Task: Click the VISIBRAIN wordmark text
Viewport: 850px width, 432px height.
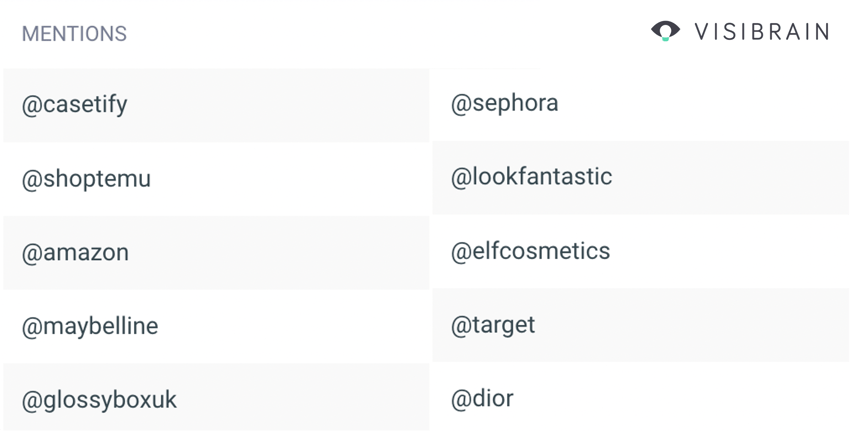Action: (x=762, y=32)
